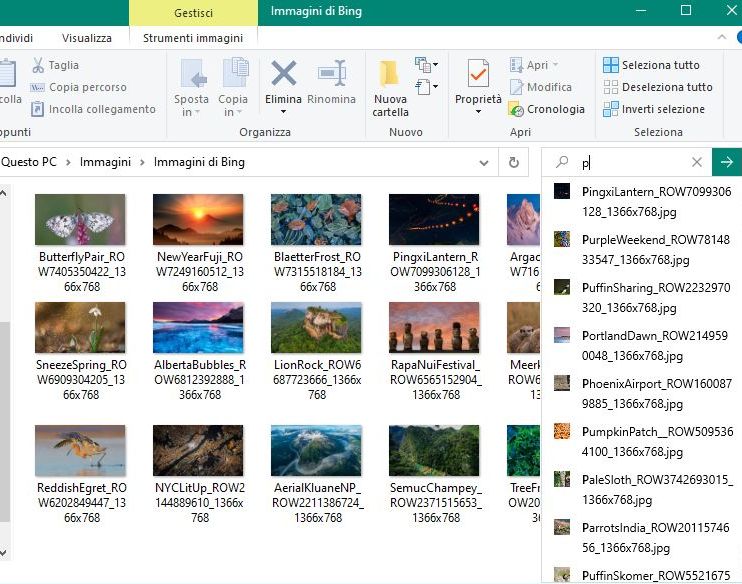Open the Elimina dropdown arrow
The image size is (742, 584).
[x=283, y=112]
